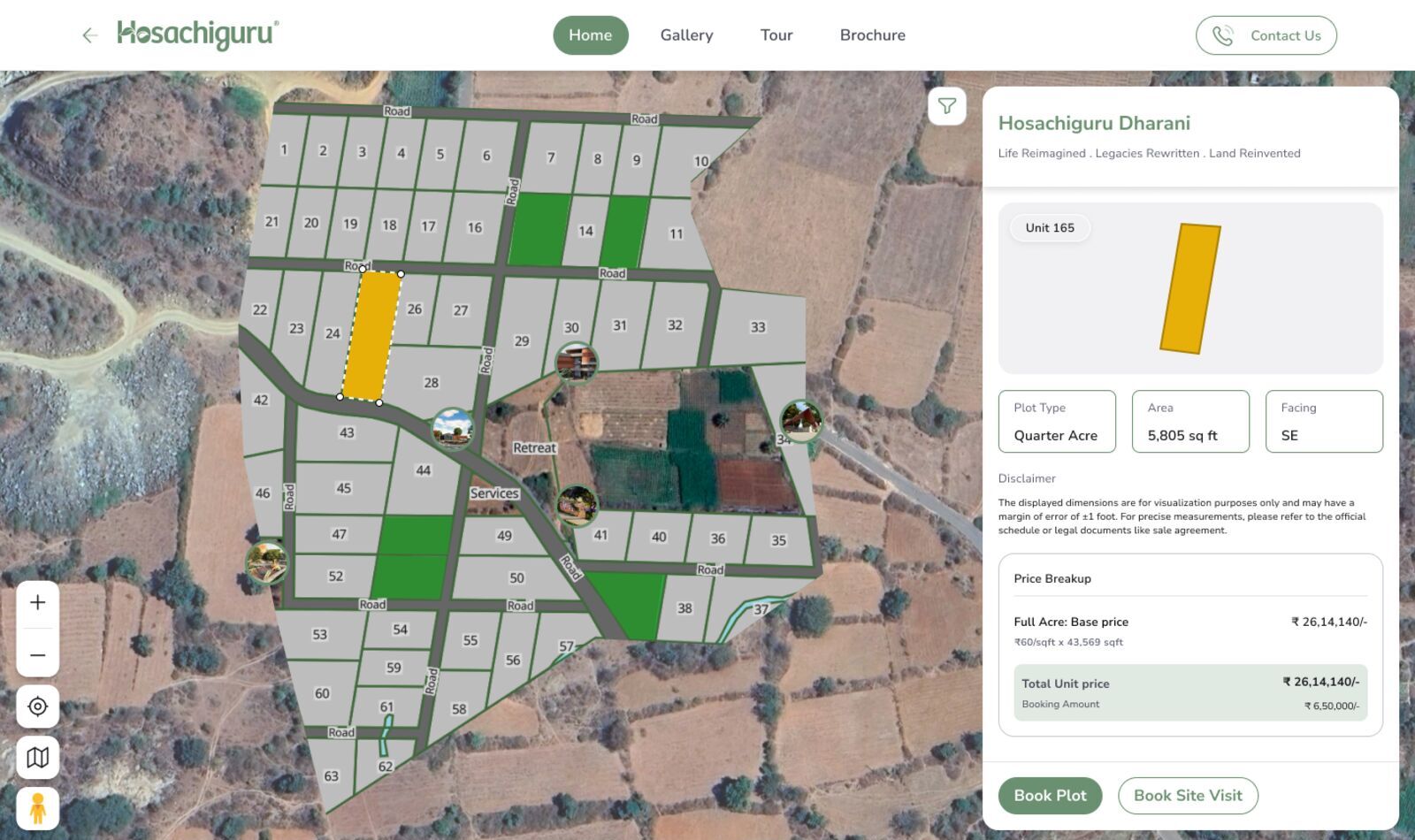The height and width of the screenshot is (840, 1415).
Task: Click the green plot right of plot 47
Action: click(415, 536)
